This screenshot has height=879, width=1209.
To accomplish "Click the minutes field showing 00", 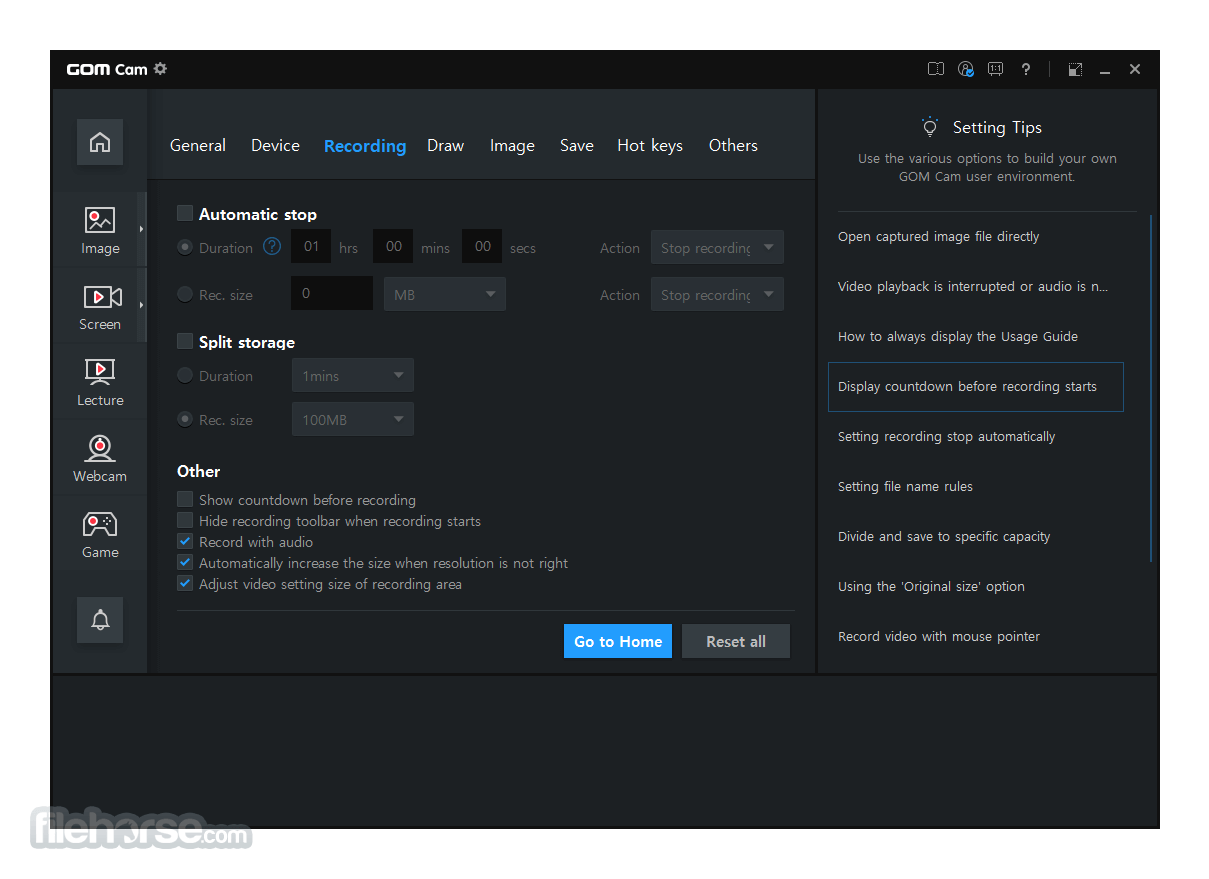I will coord(393,247).
